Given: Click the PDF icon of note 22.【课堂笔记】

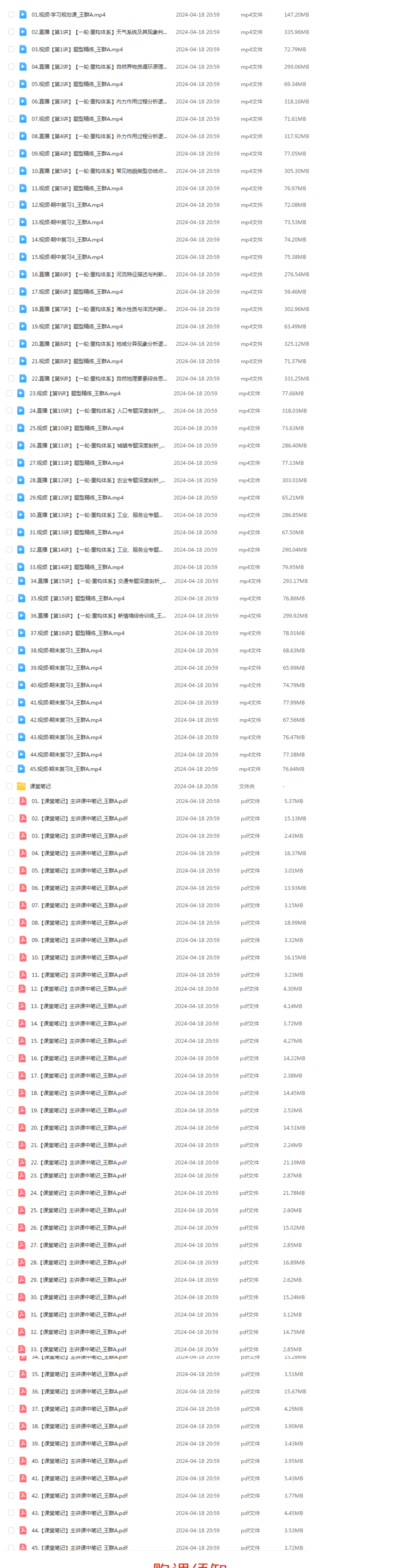Looking at the screenshot, I should [x=22, y=1162].
